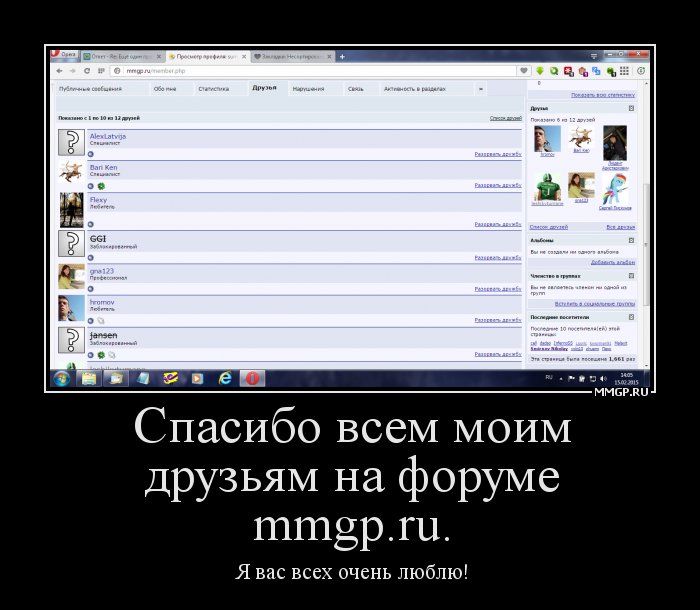Click the rainbow pony avatar in sidebar

615,188
